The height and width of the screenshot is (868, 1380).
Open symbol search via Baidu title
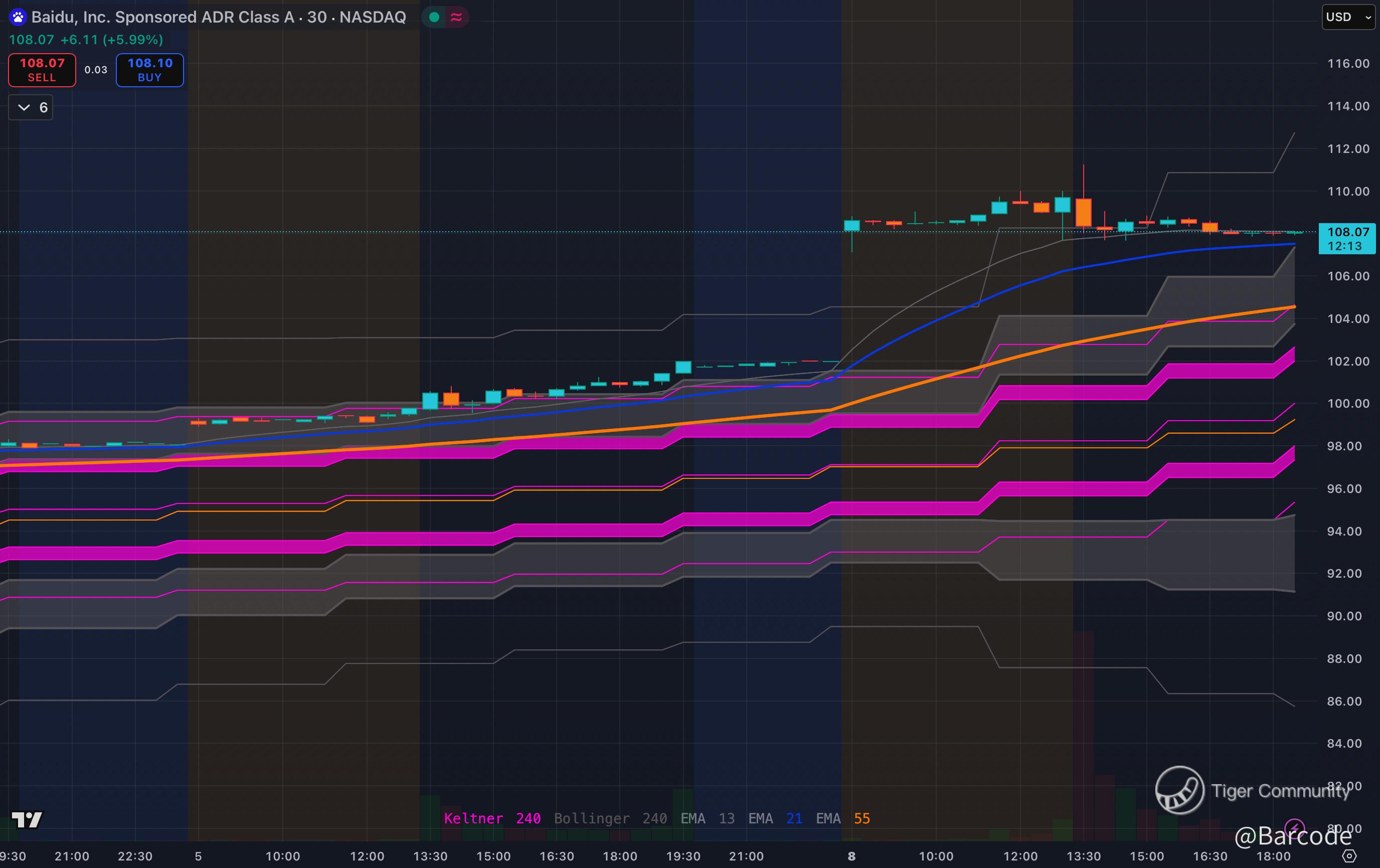[218, 17]
